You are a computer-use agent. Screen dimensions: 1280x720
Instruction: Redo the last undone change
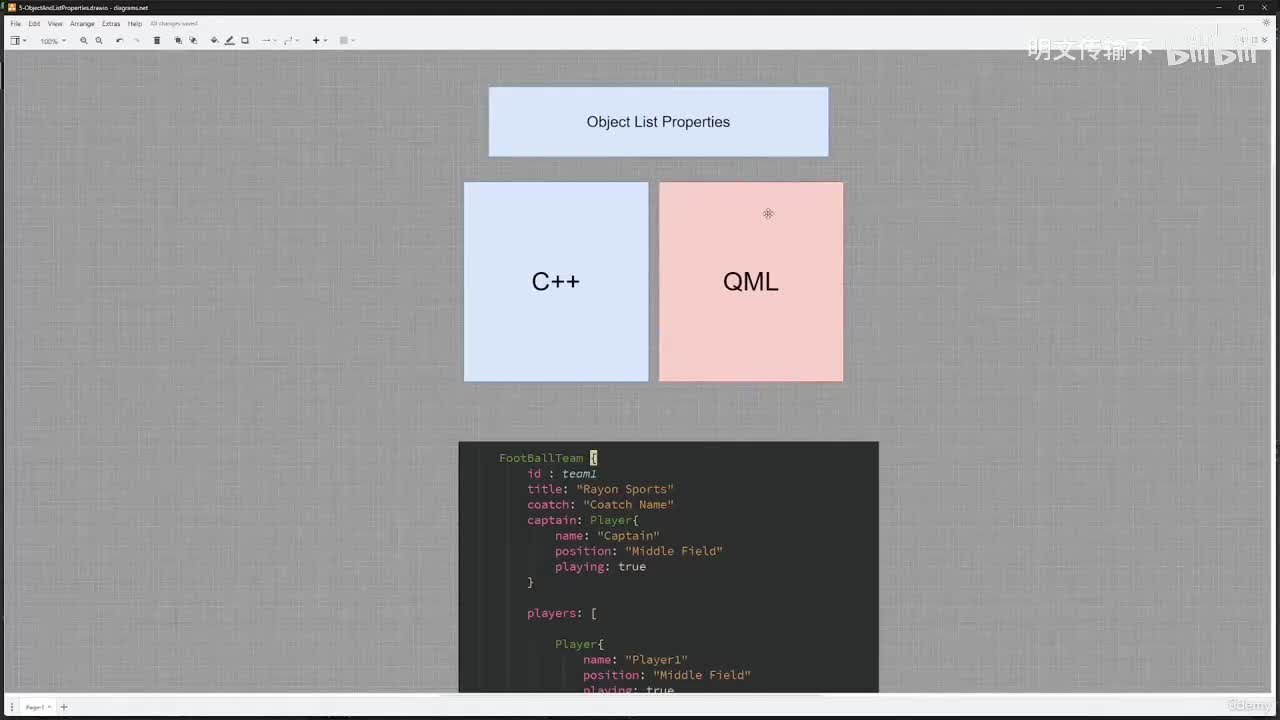point(136,41)
